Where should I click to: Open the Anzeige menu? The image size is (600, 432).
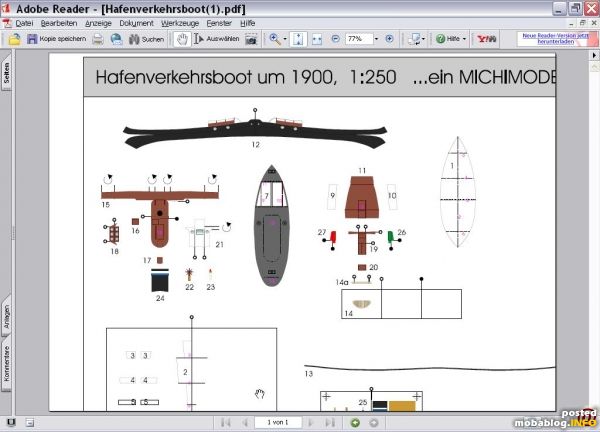pos(98,23)
